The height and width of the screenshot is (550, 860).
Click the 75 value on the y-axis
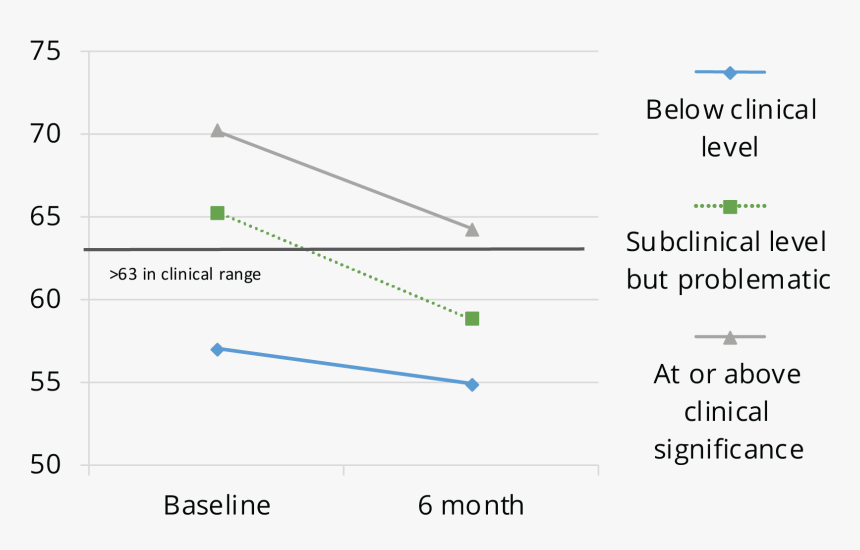46,51
